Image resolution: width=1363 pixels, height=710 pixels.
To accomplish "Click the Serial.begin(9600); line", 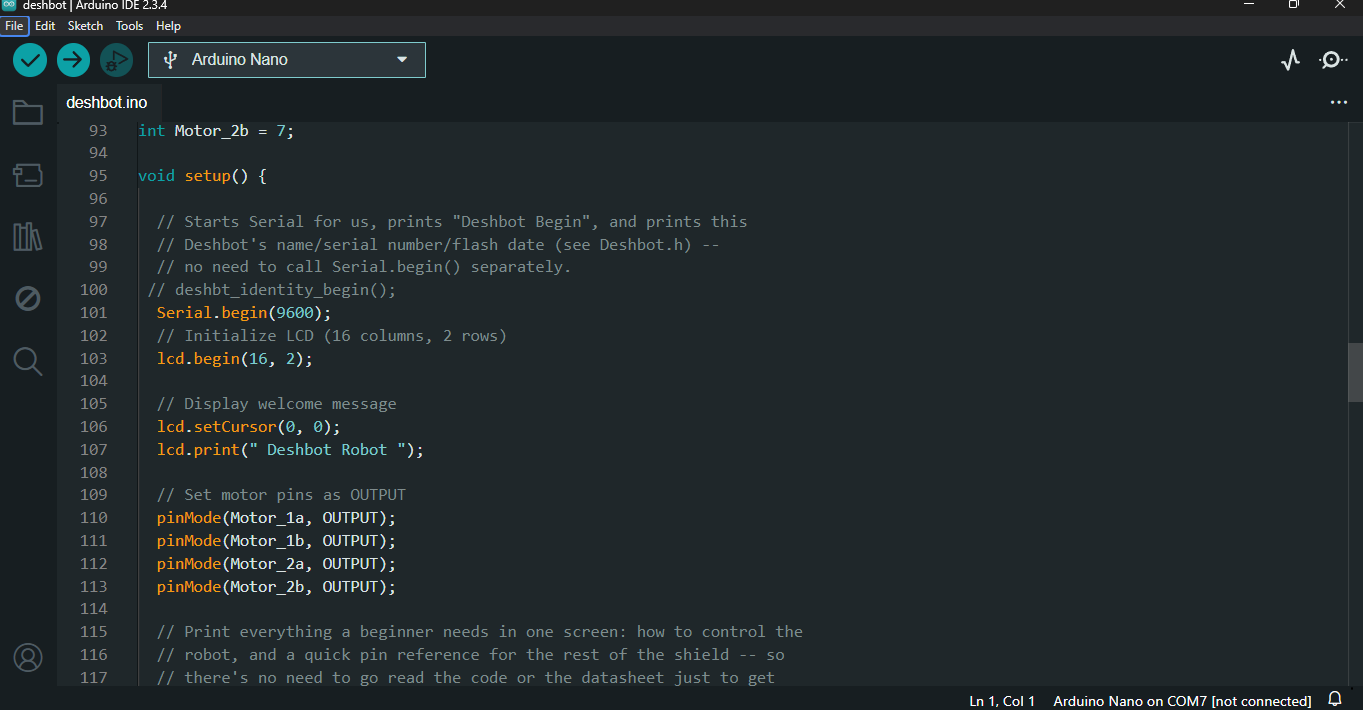I will click(x=243, y=313).
